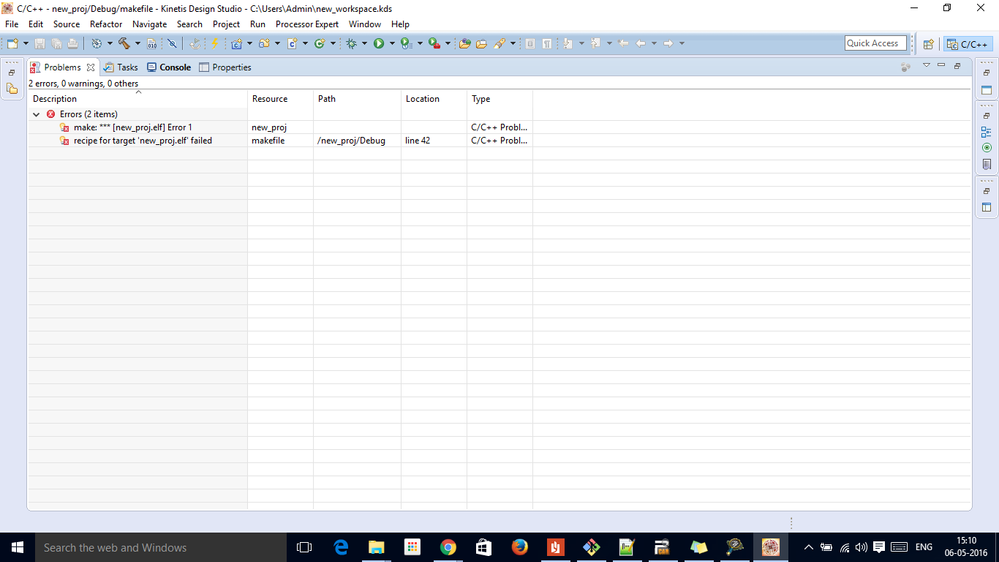Click the Run with coverage icon
The height and width of the screenshot is (562, 999).
[x=406, y=43]
